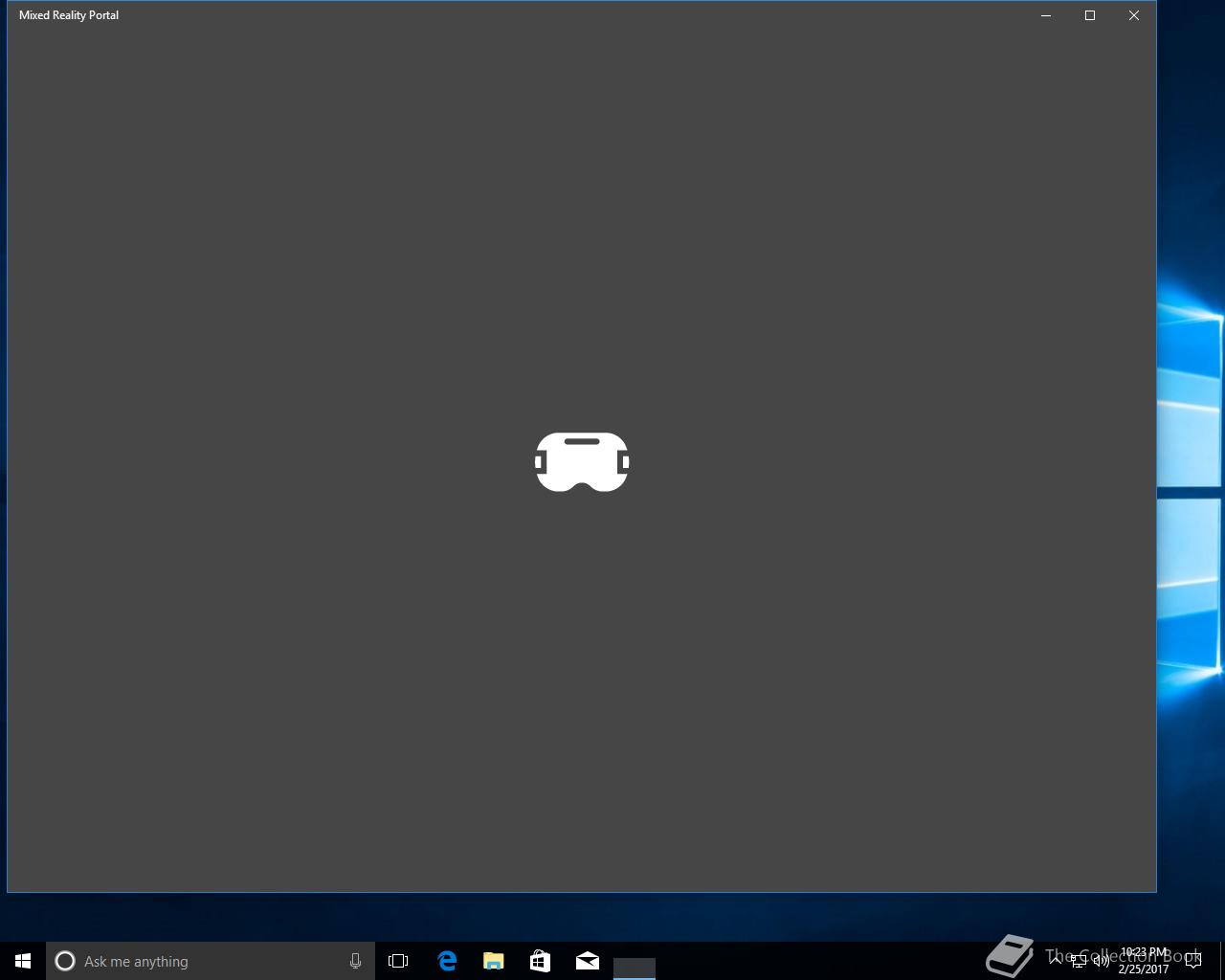The image size is (1225, 980).
Task: Click the 'Mixed Reality Portal' window title
Action: pyautogui.click(x=69, y=15)
